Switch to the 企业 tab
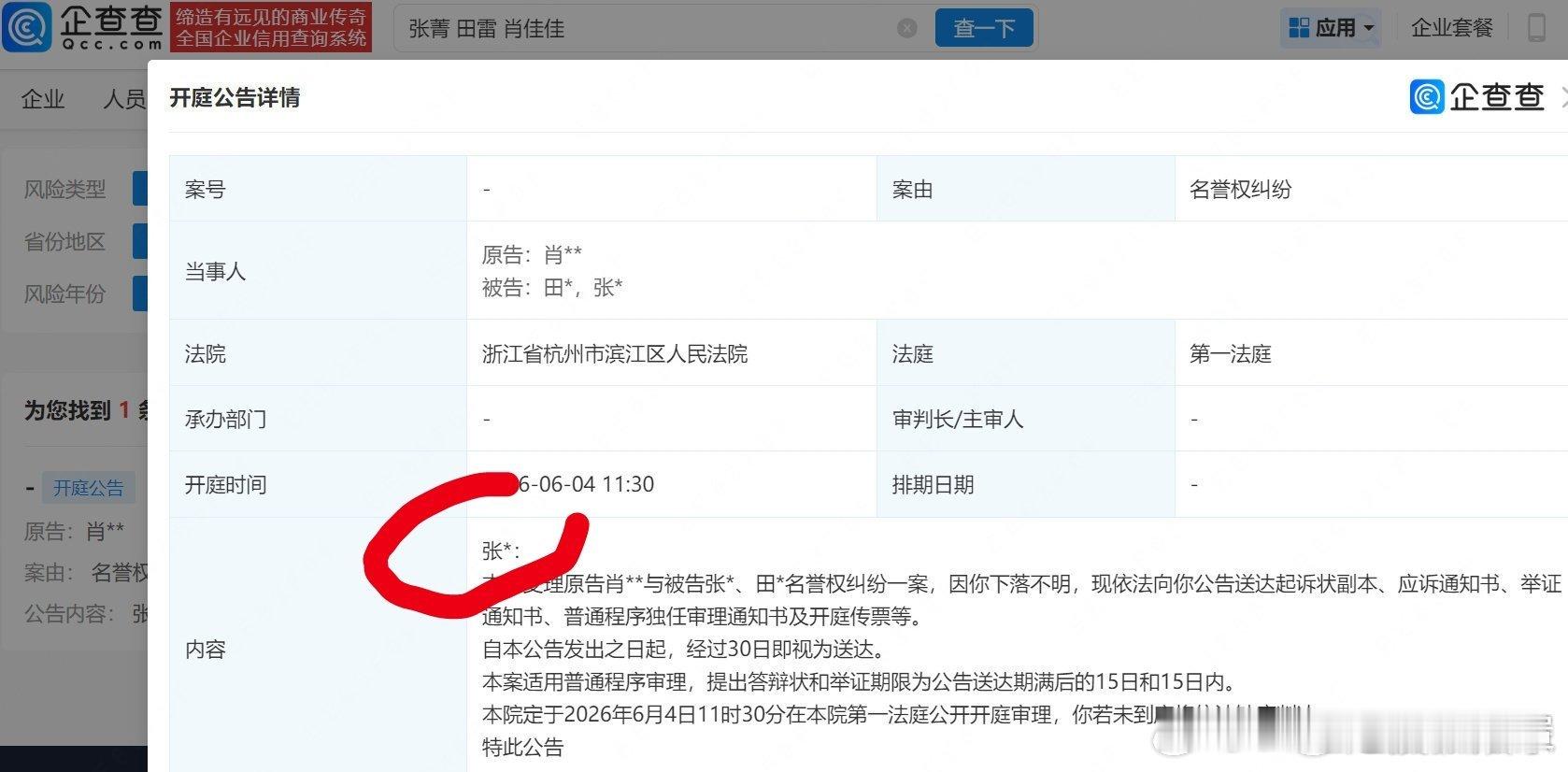 (43, 99)
